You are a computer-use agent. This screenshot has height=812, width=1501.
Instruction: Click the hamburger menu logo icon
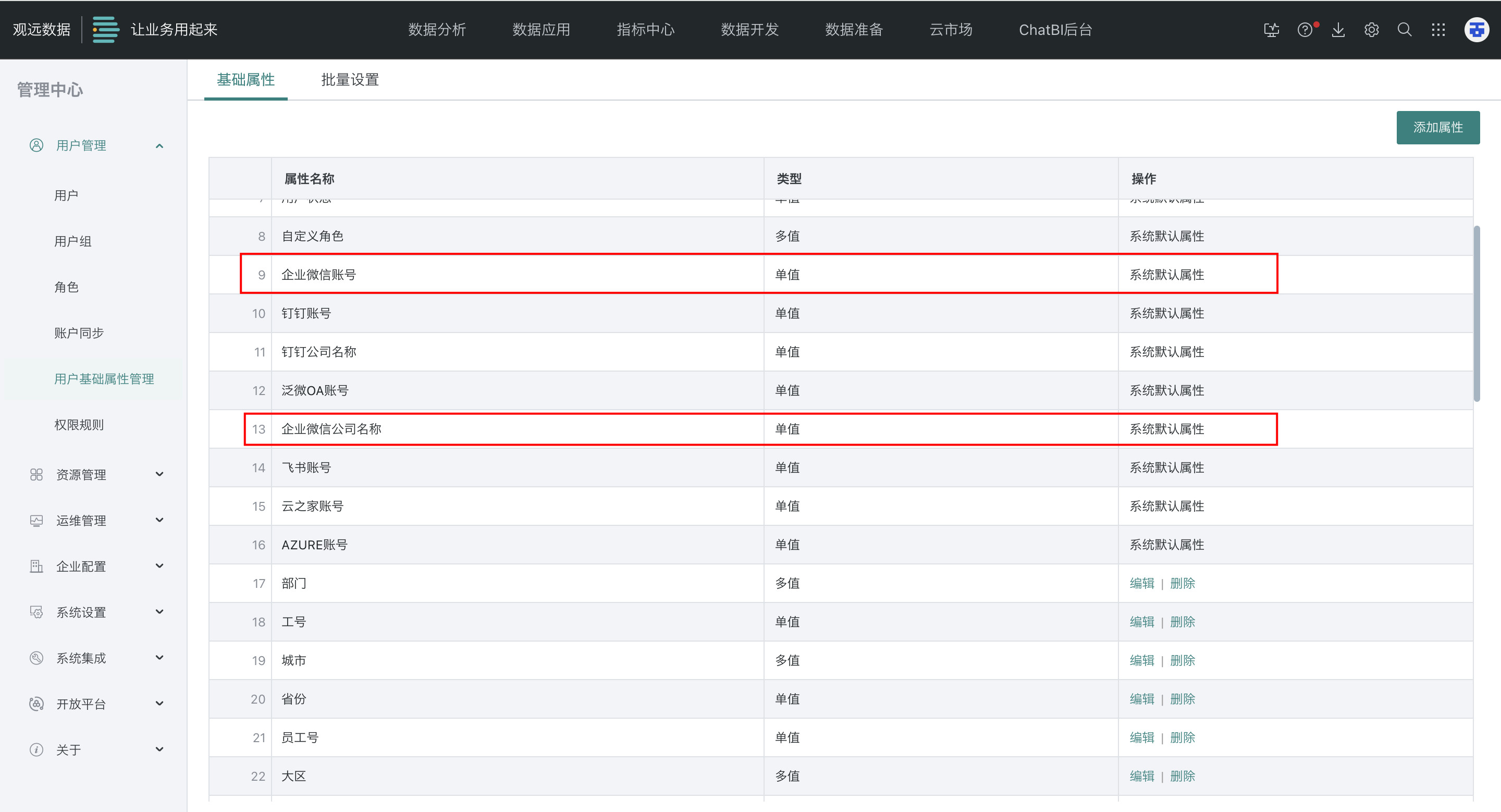point(105,30)
